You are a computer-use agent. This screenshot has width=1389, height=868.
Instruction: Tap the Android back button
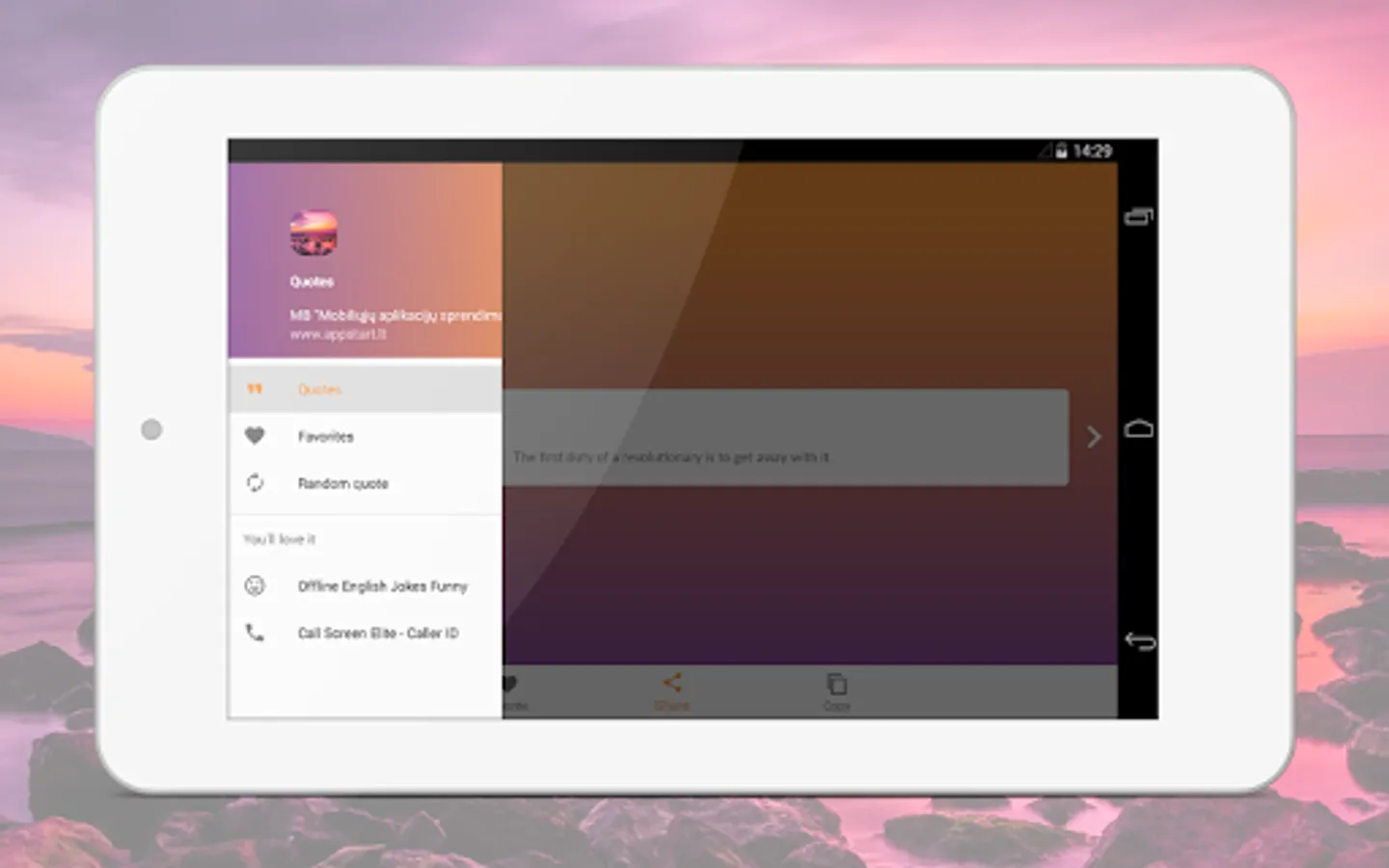1139,640
